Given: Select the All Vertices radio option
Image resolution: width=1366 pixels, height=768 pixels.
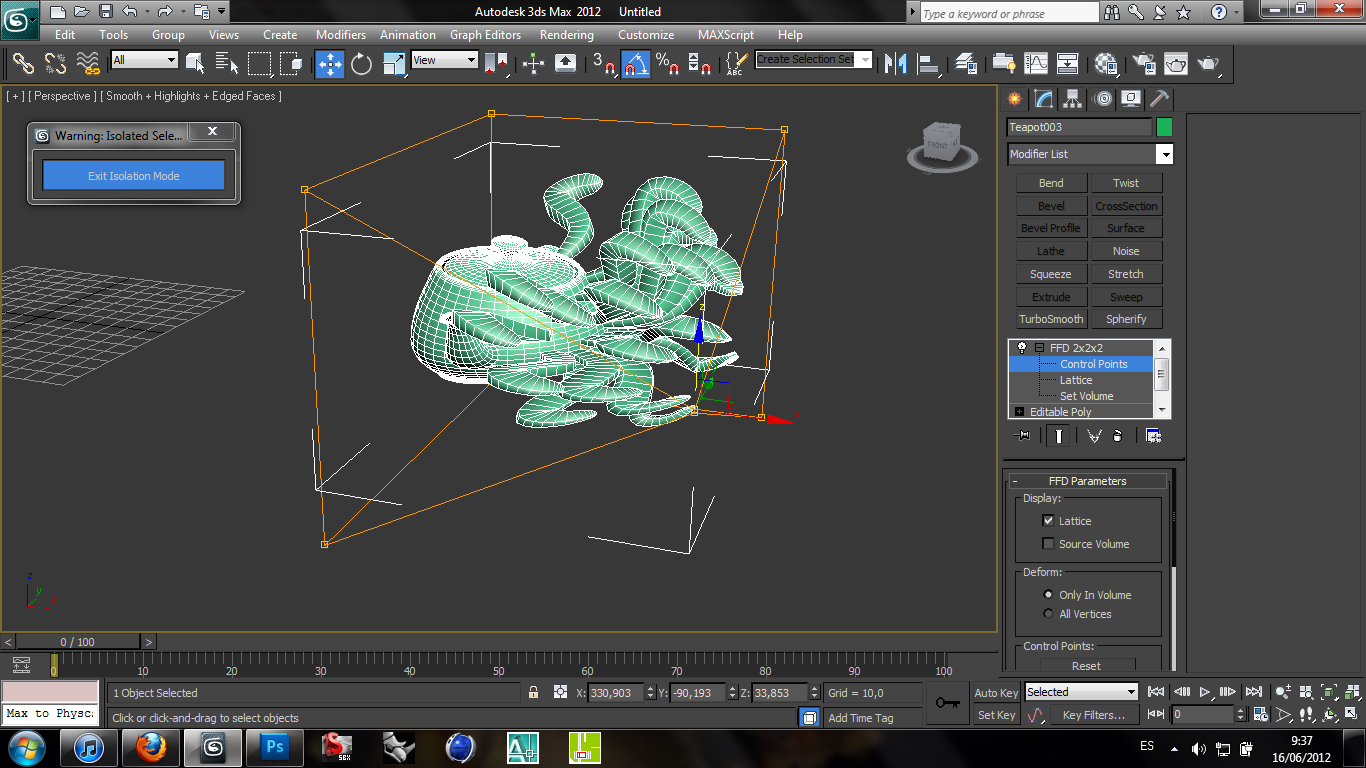Looking at the screenshot, I should pos(1048,614).
